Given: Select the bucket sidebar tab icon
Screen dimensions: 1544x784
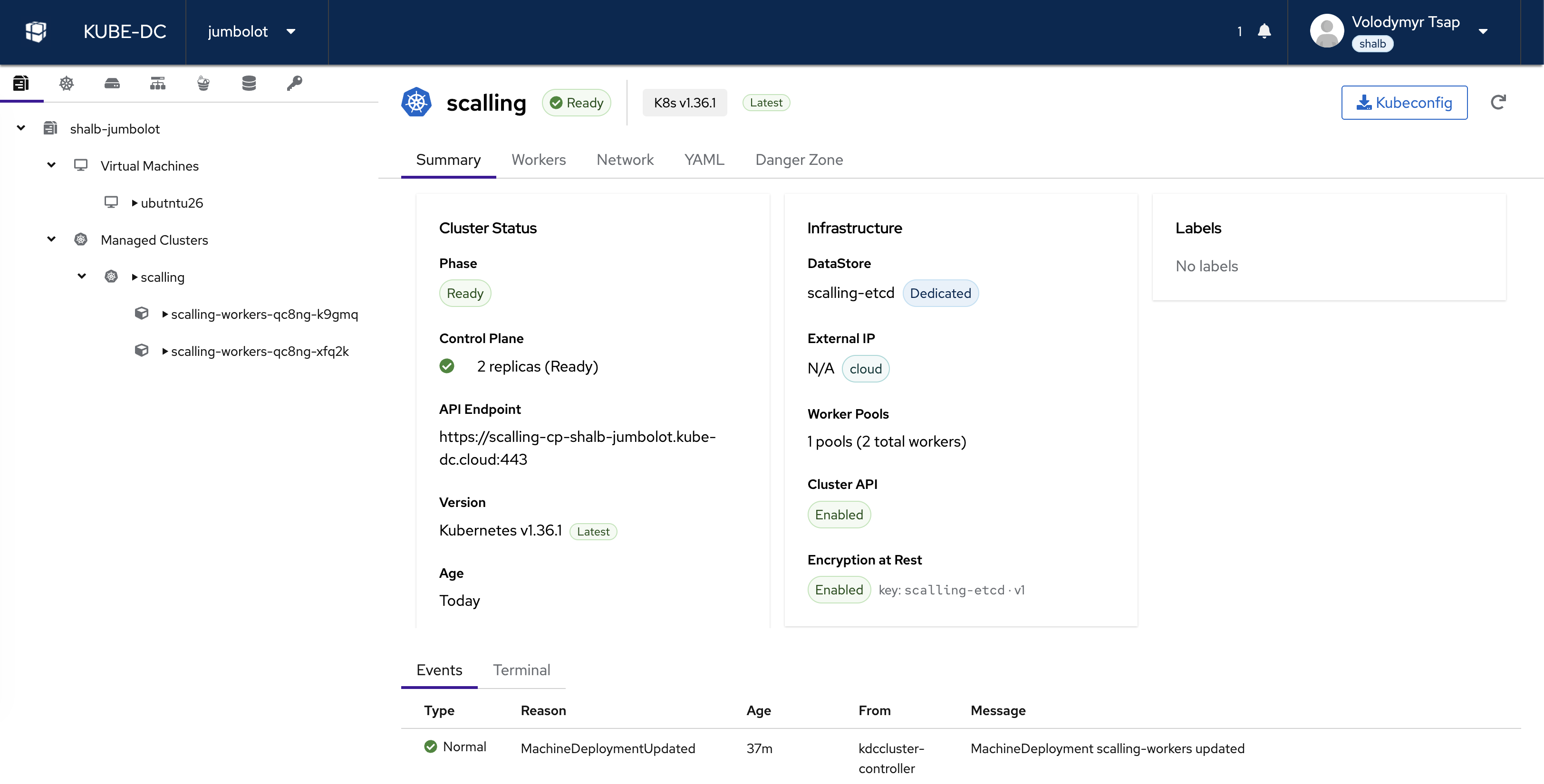Looking at the screenshot, I should click(203, 83).
